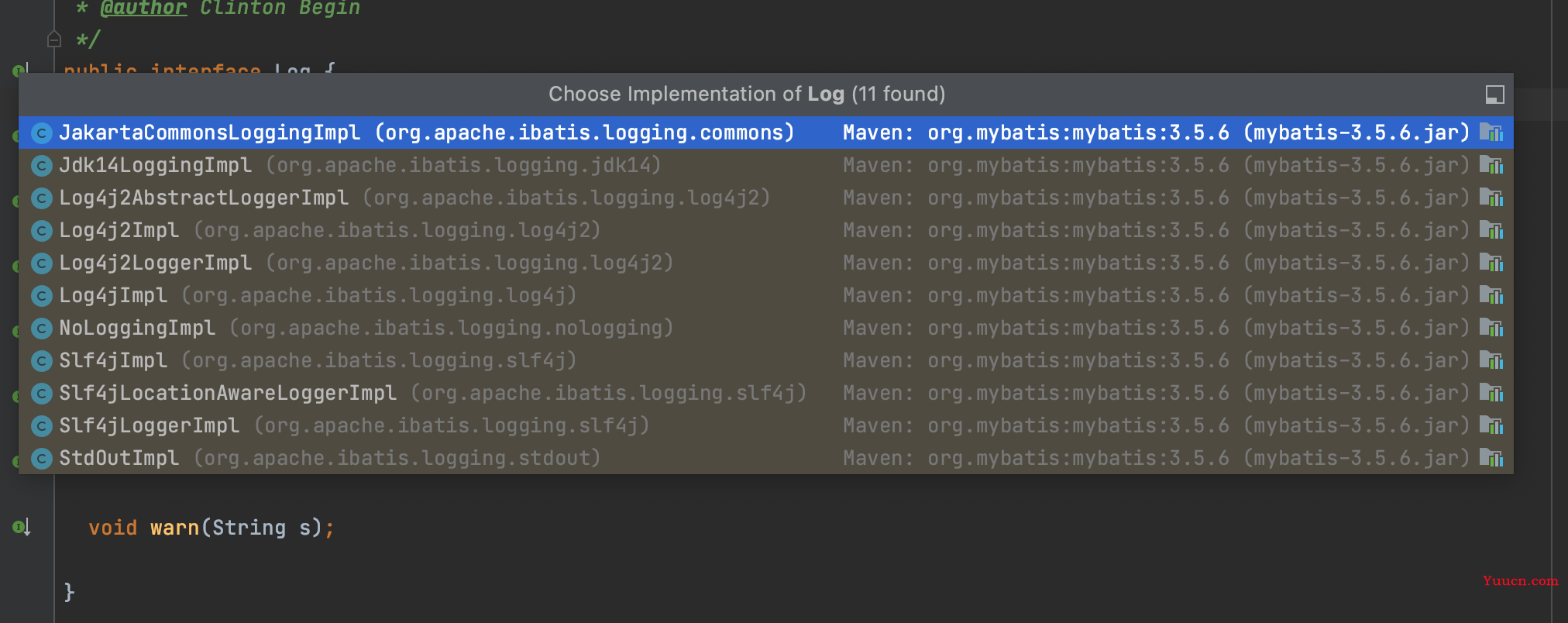Image resolution: width=1568 pixels, height=623 pixels.
Task: Click class icon beside NoLoggingImpl
Action: [x=42, y=329]
